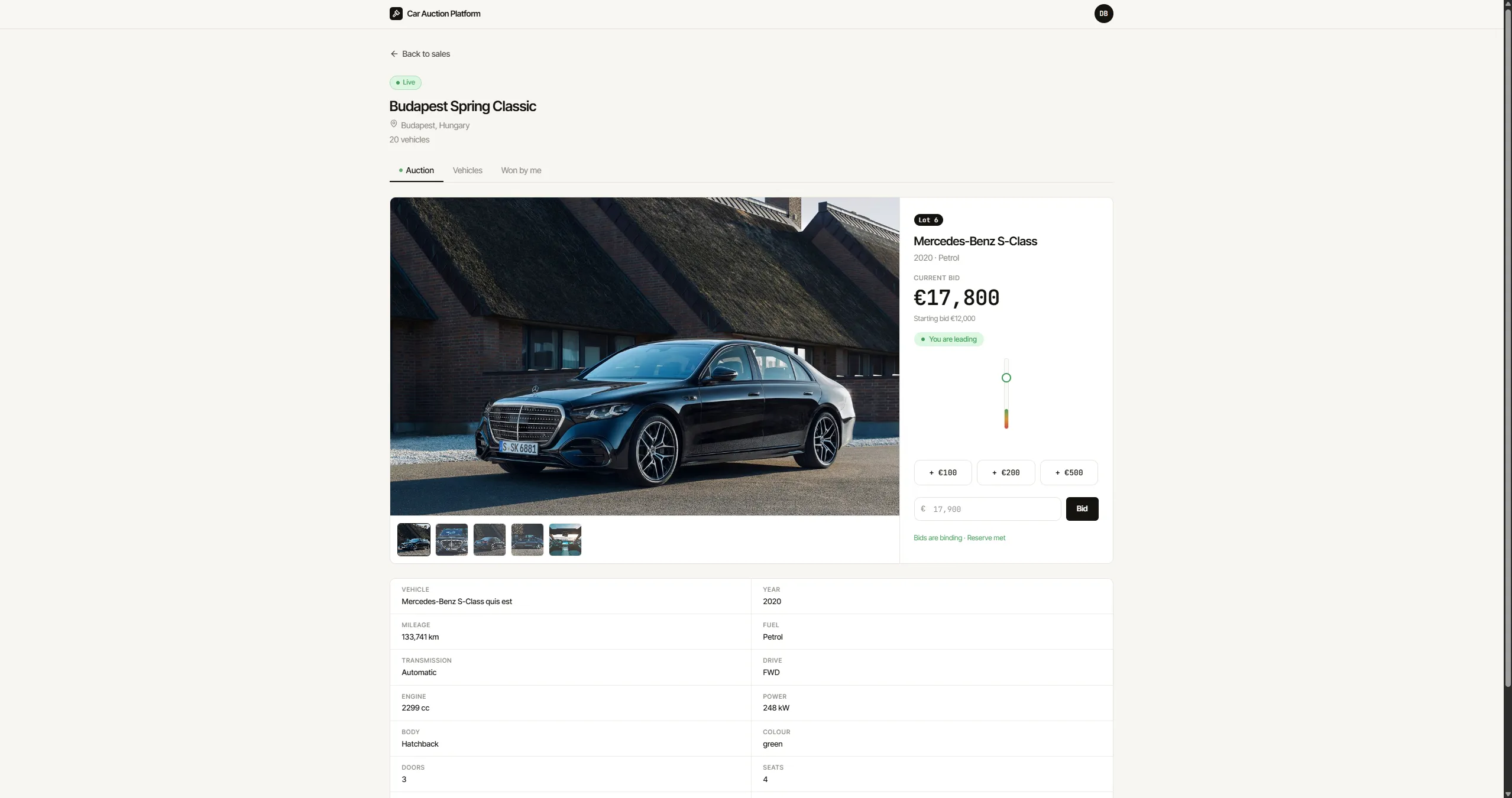1512x798 pixels.
Task: Select the second thumbnail showing front grille
Action: pos(452,540)
